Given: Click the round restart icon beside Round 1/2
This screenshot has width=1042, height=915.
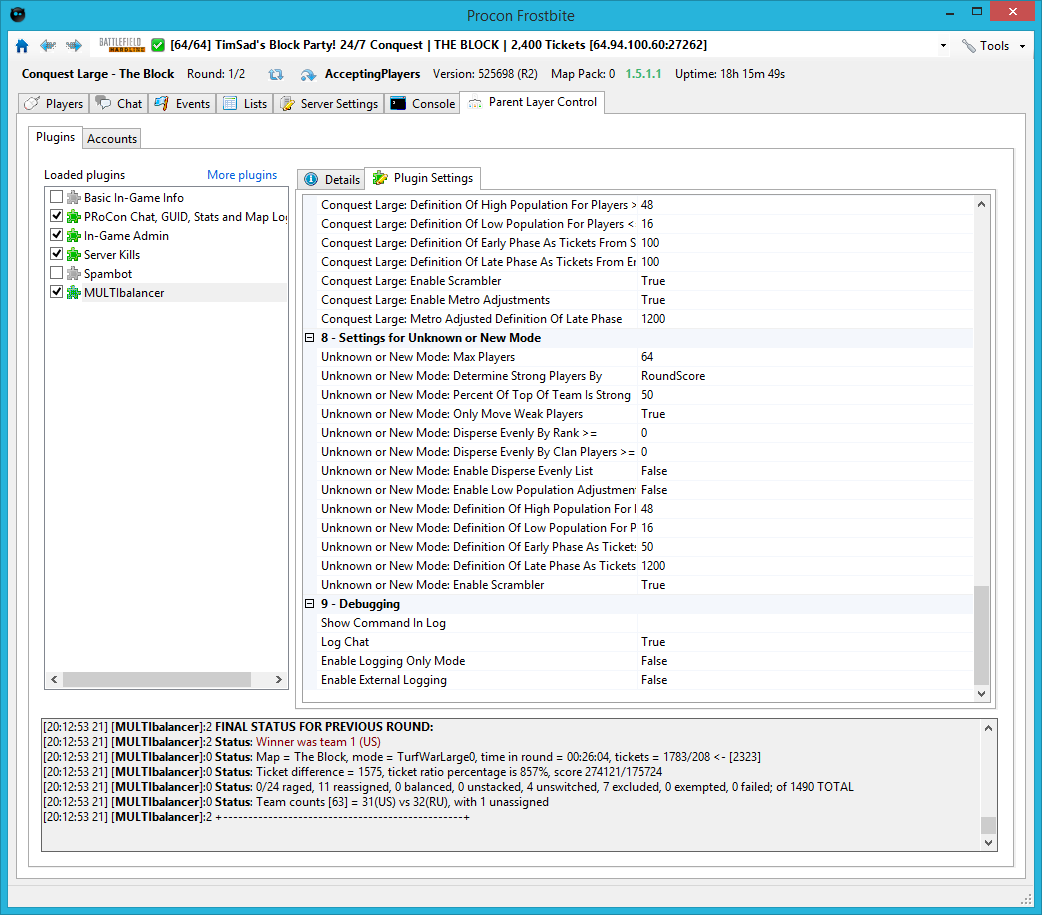Looking at the screenshot, I should (x=276, y=74).
